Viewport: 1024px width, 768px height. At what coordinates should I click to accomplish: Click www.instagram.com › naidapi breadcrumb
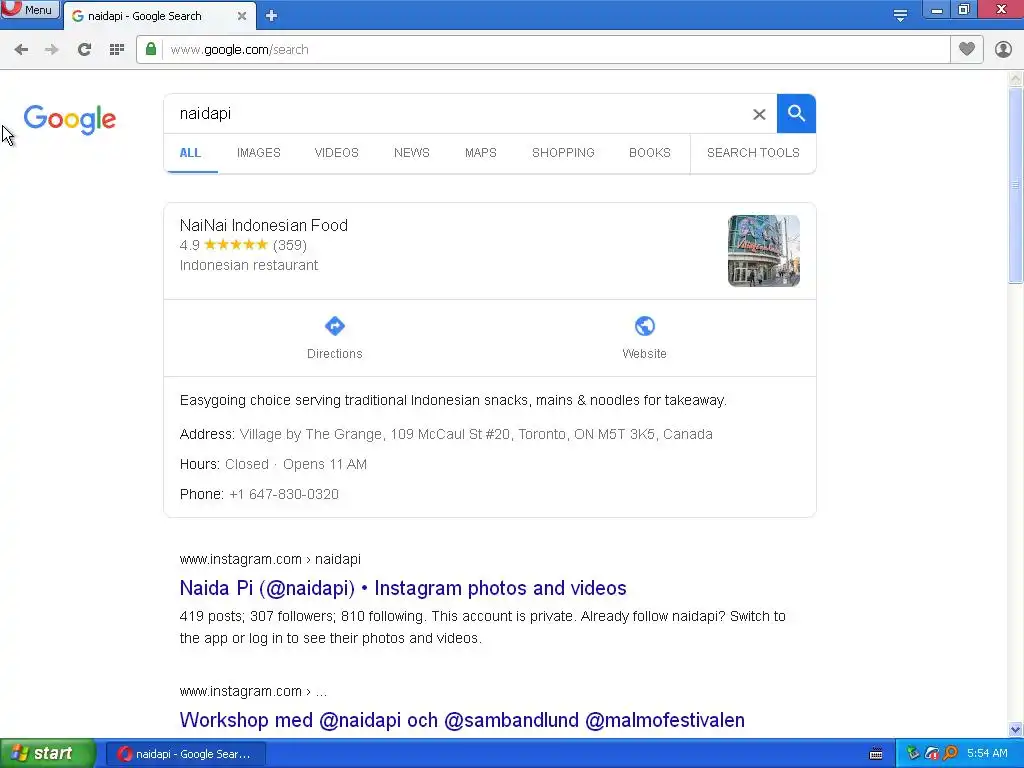pos(270,560)
